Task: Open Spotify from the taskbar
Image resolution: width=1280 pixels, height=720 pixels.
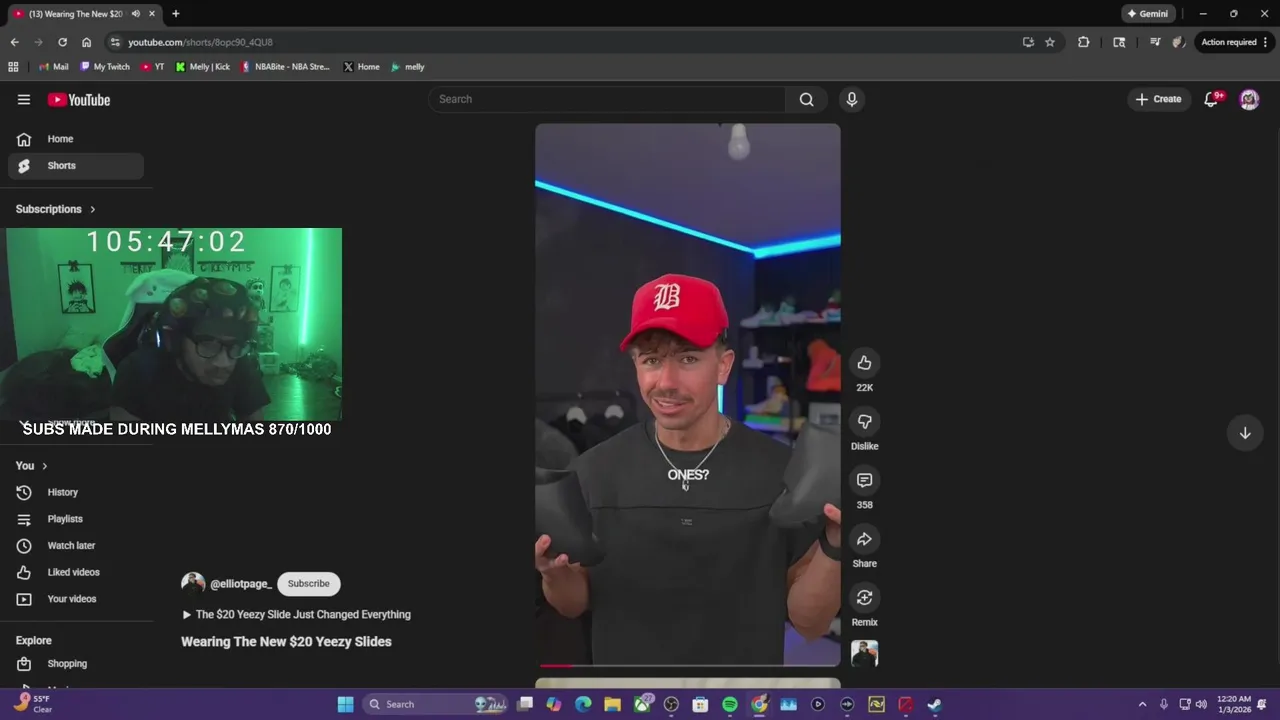Action: point(730,704)
